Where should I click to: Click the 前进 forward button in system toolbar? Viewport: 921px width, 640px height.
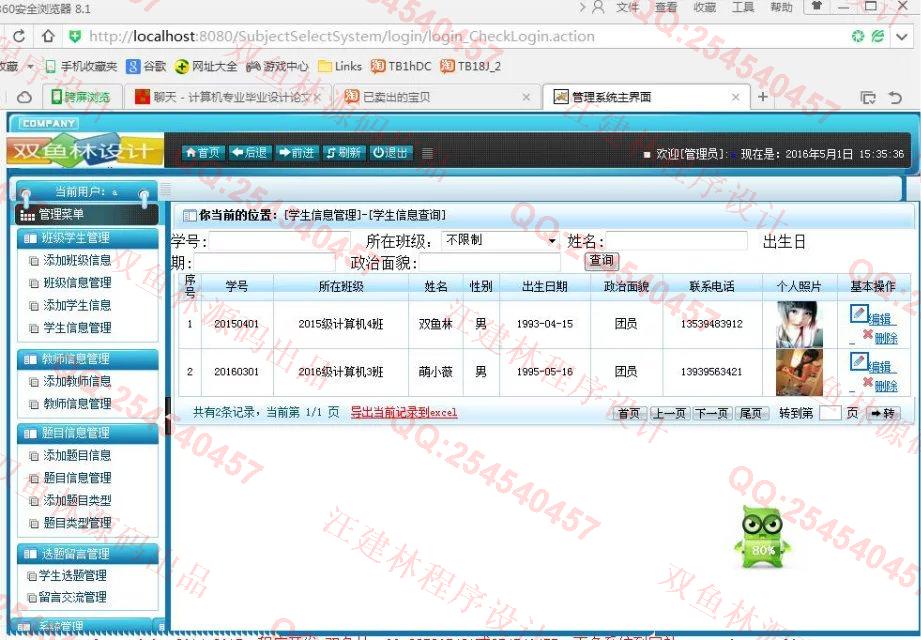click(x=296, y=153)
